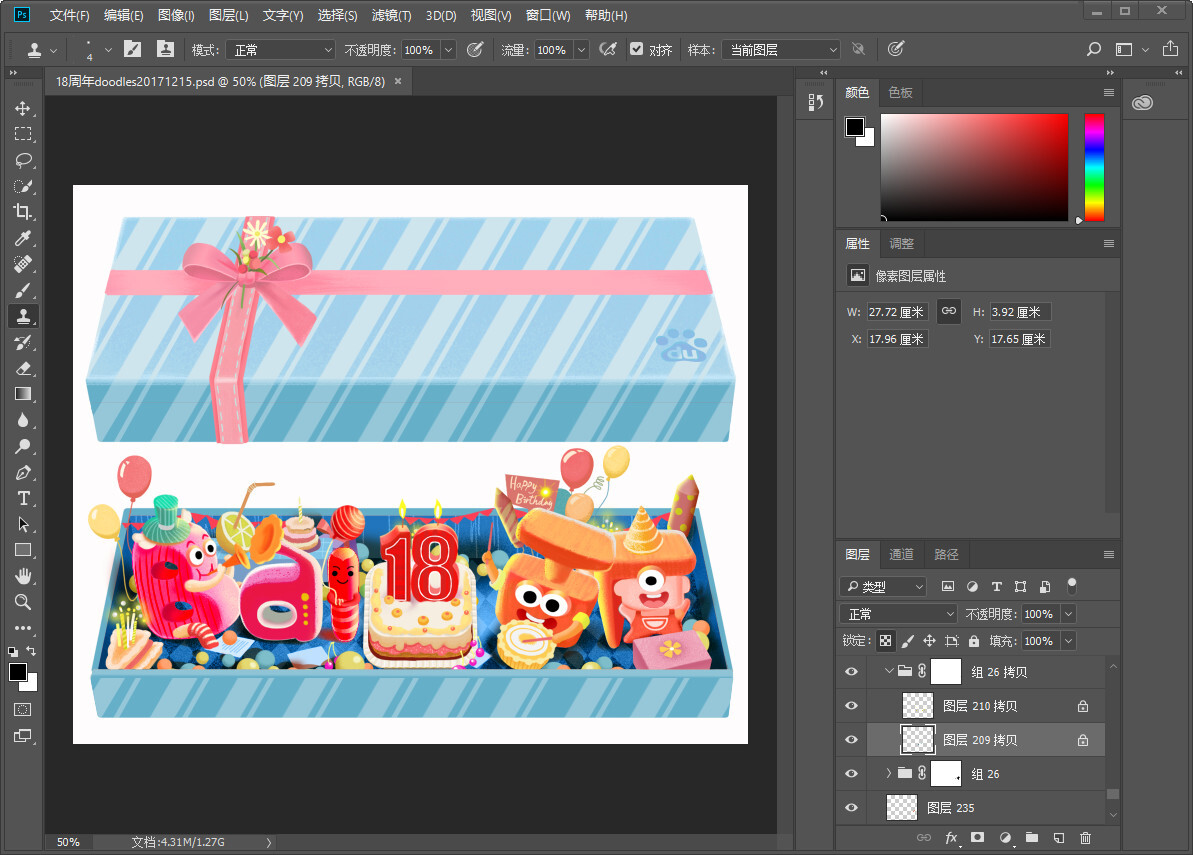Hide the 图层 210 拷贝 layer
The width and height of the screenshot is (1193, 855).
pos(851,706)
